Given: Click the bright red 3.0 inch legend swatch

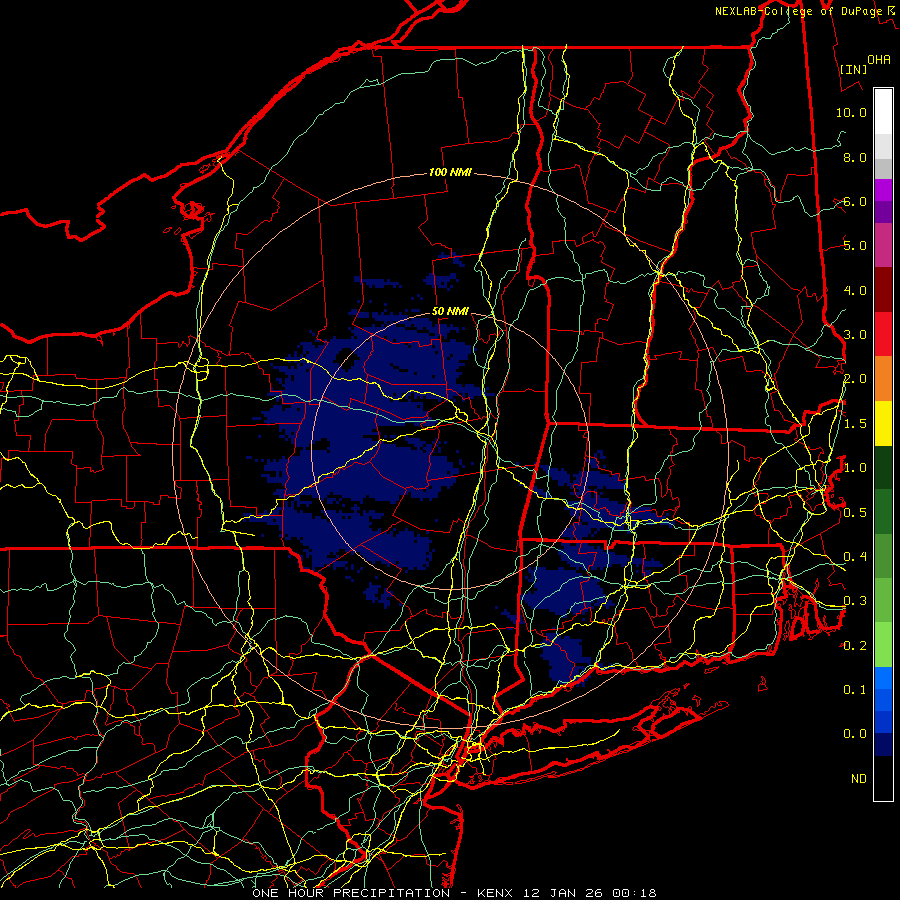Looking at the screenshot, I should point(883,334).
